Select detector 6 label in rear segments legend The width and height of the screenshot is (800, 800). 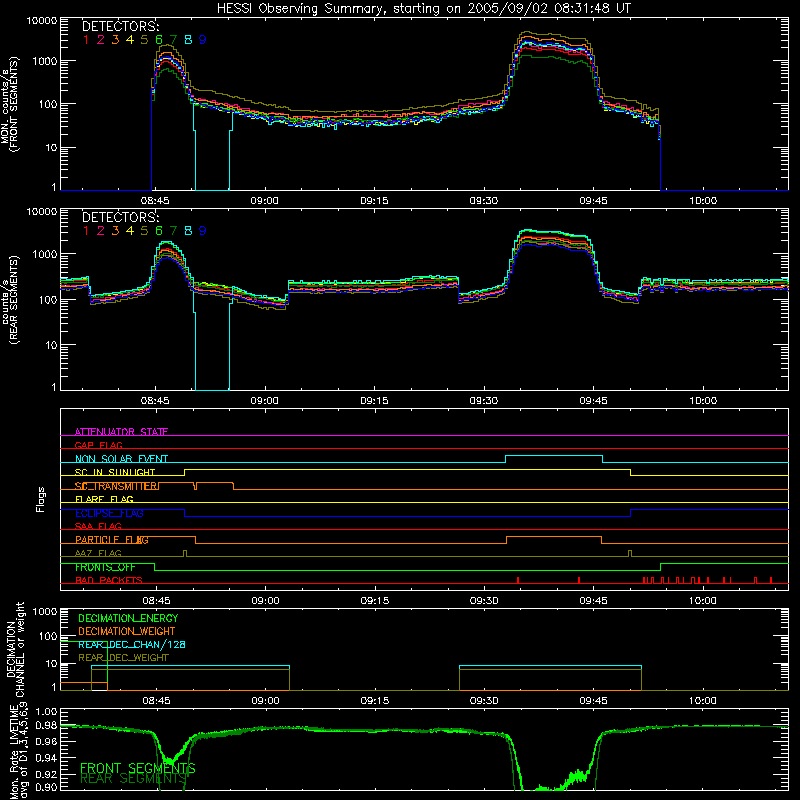coord(159,231)
